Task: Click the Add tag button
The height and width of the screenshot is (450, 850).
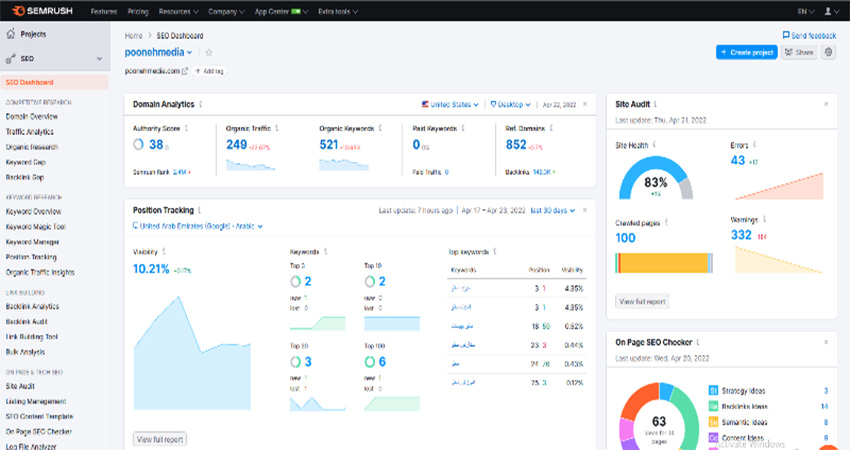Action: click(x=209, y=71)
